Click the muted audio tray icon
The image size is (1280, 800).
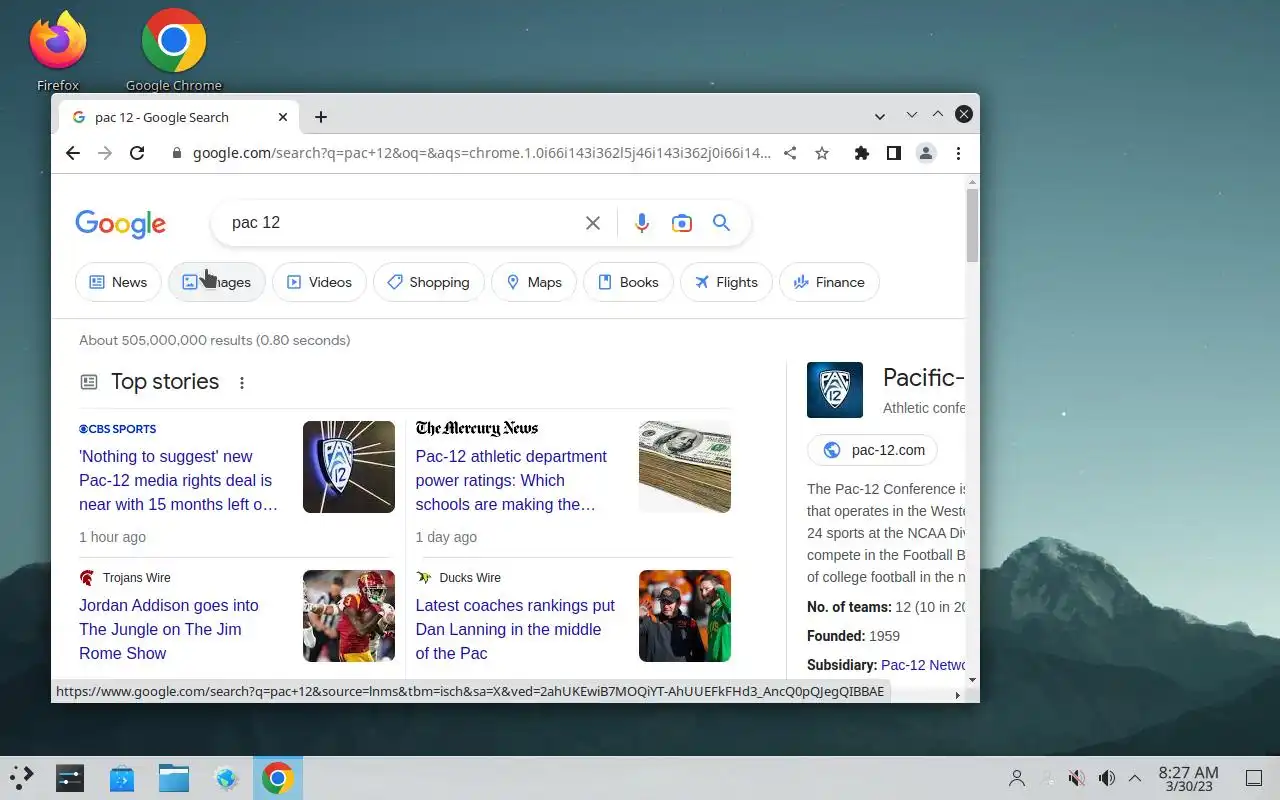click(1077, 778)
